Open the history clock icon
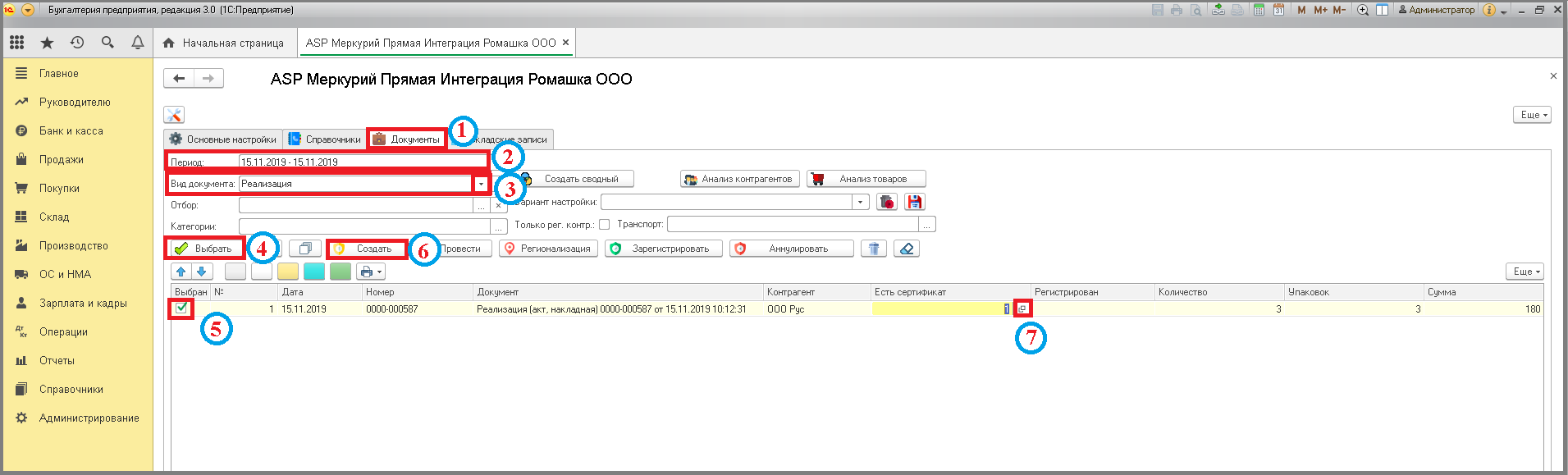 (77, 43)
